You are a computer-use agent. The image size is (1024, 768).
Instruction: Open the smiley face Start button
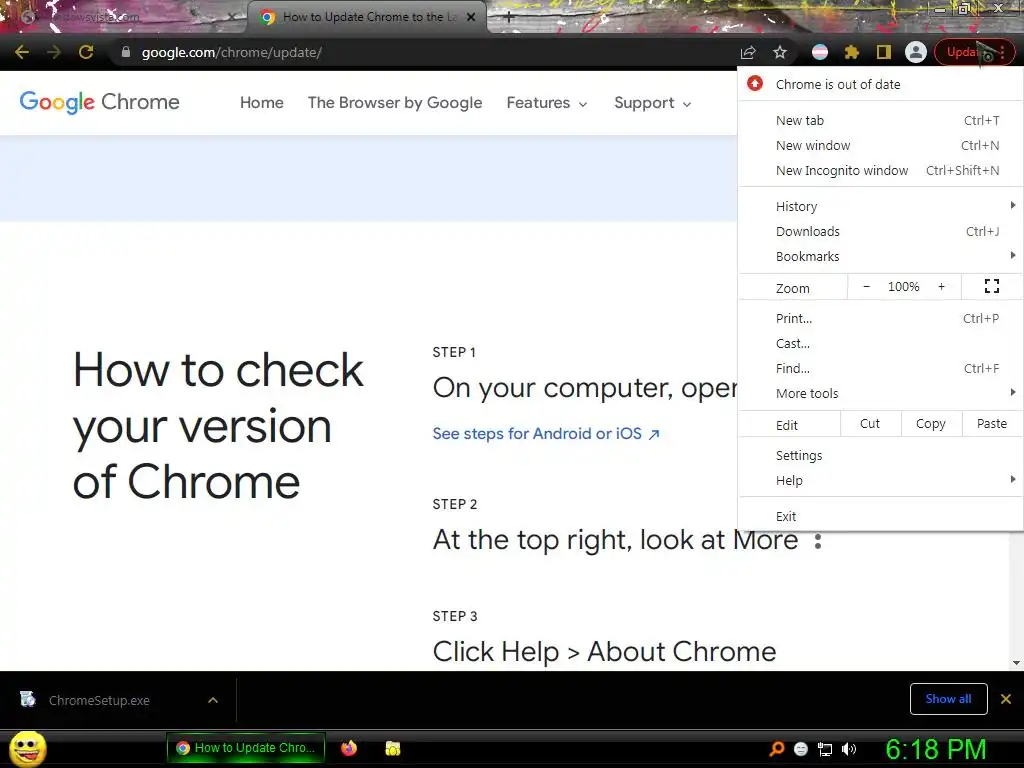pos(27,748)
